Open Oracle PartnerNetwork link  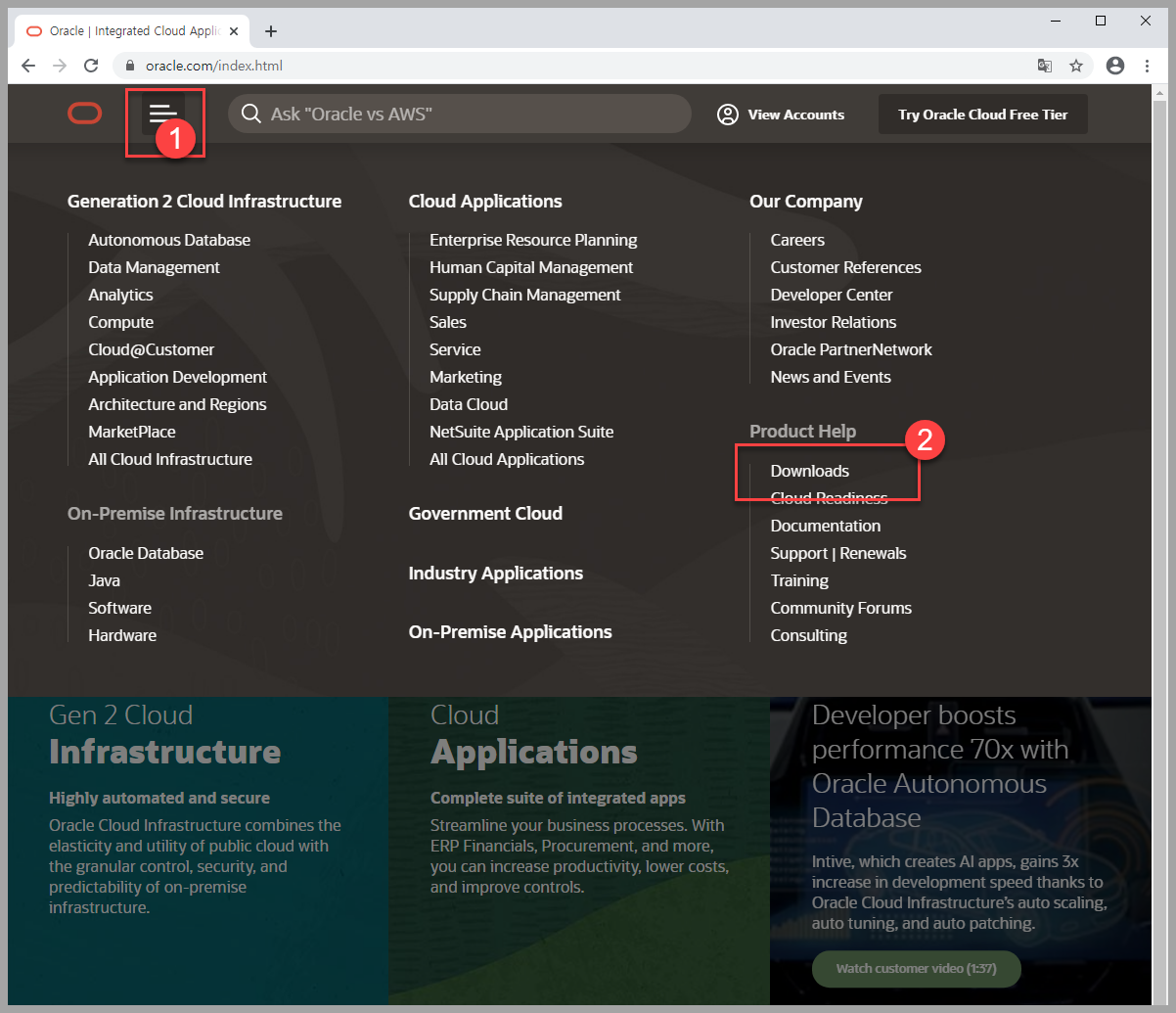point(851,349)
